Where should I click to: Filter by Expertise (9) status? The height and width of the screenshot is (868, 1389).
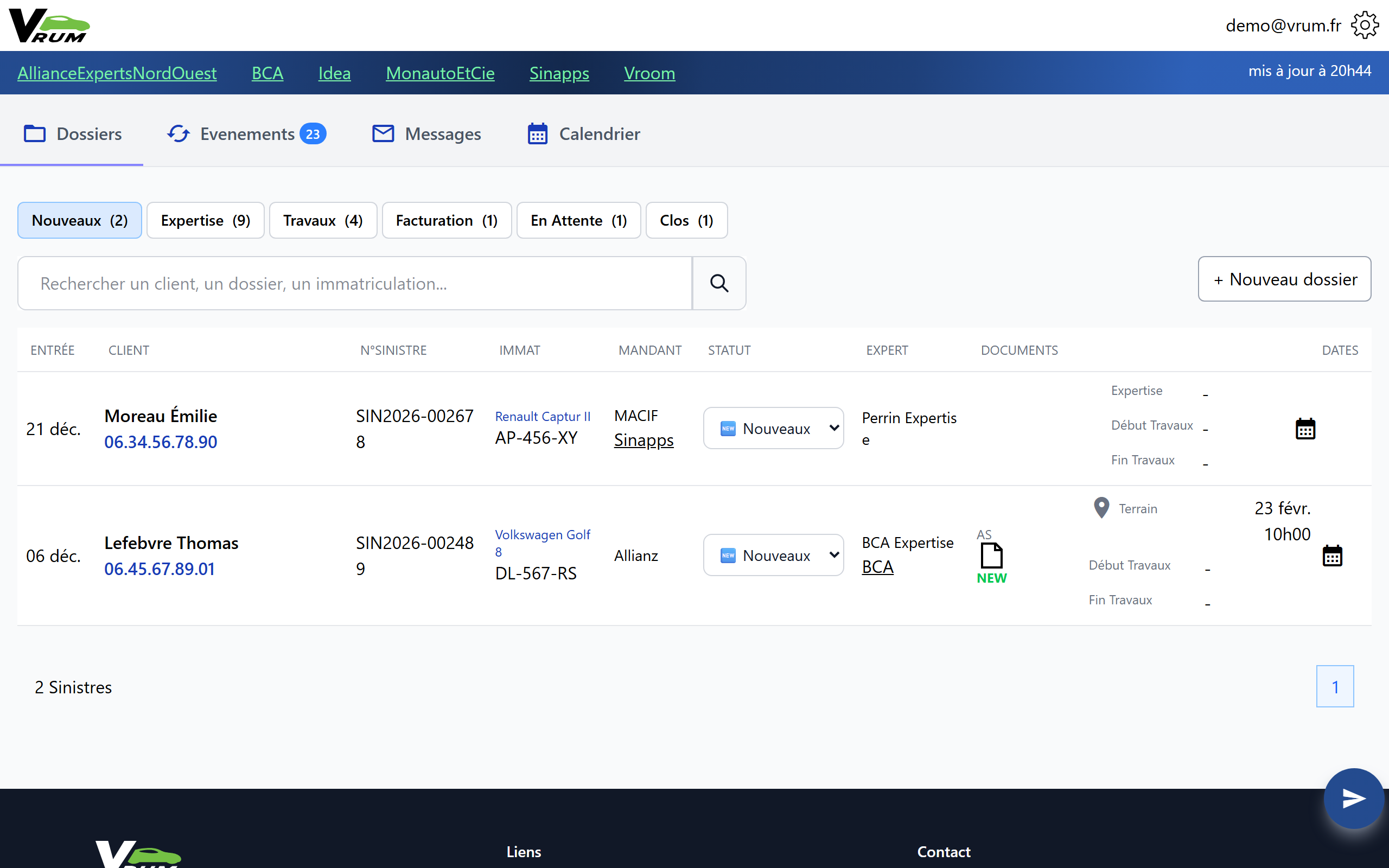[206, 220]
